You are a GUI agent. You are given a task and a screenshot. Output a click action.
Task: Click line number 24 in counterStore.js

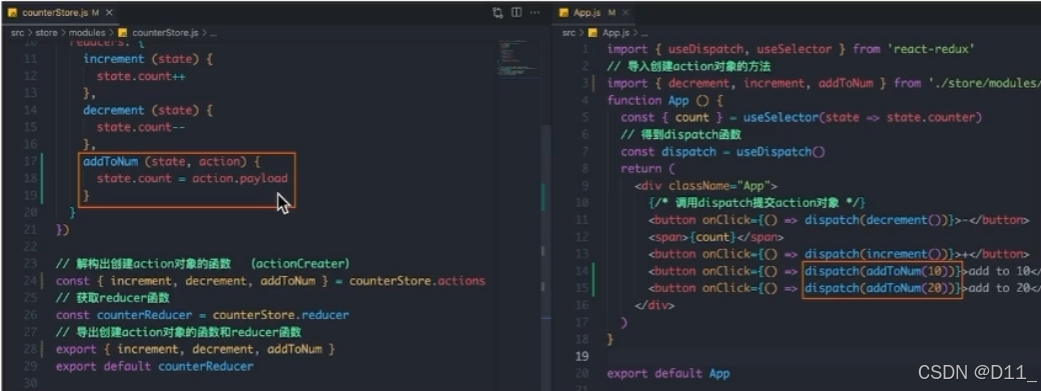30,281
